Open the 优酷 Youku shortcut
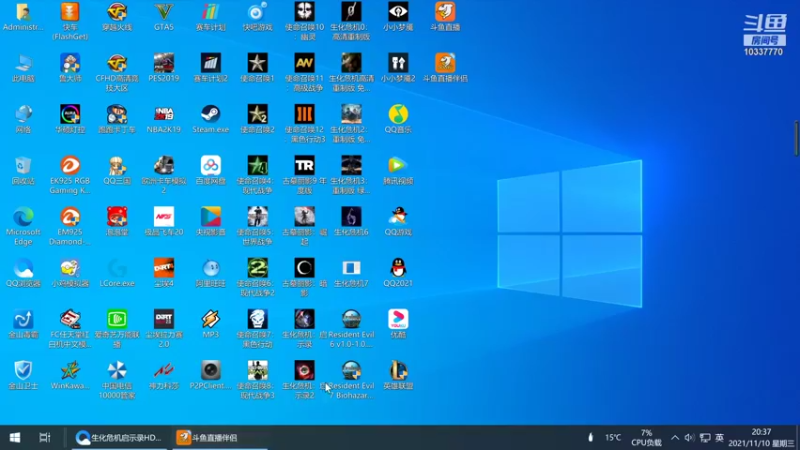Screen dimensions: 800x450 [x=398, y=323]
